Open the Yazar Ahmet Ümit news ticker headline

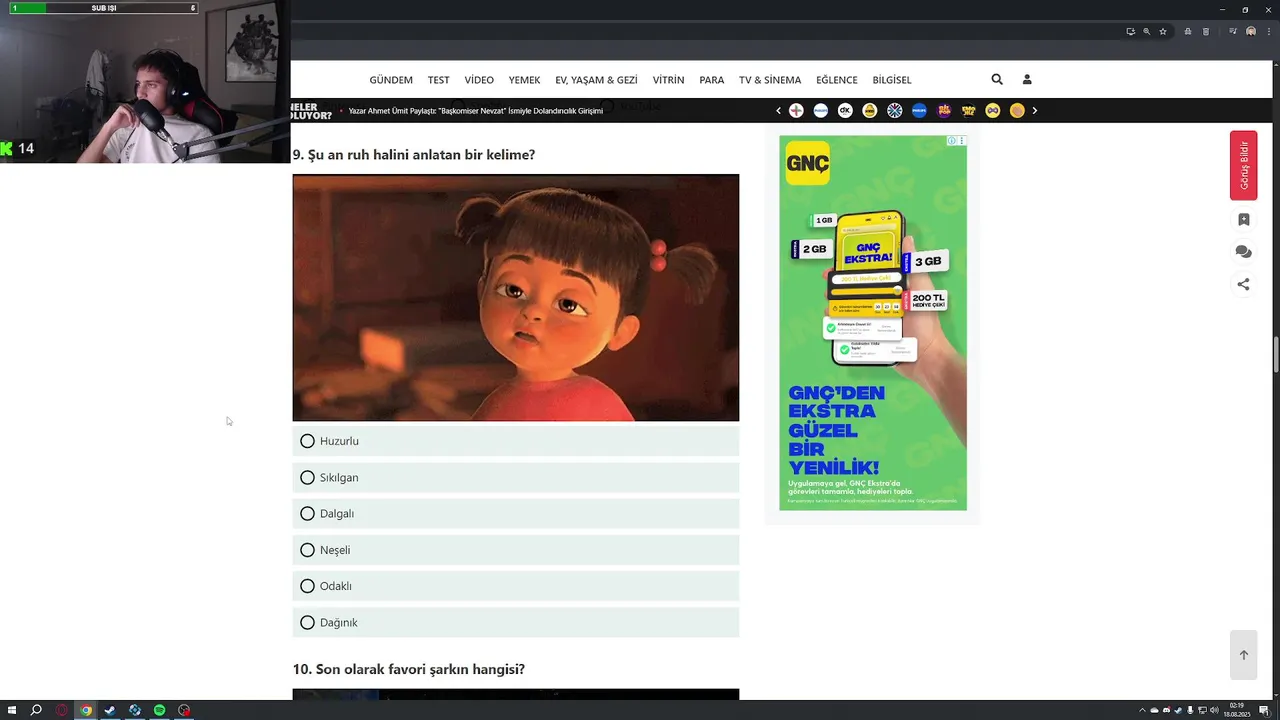(476, 111)
